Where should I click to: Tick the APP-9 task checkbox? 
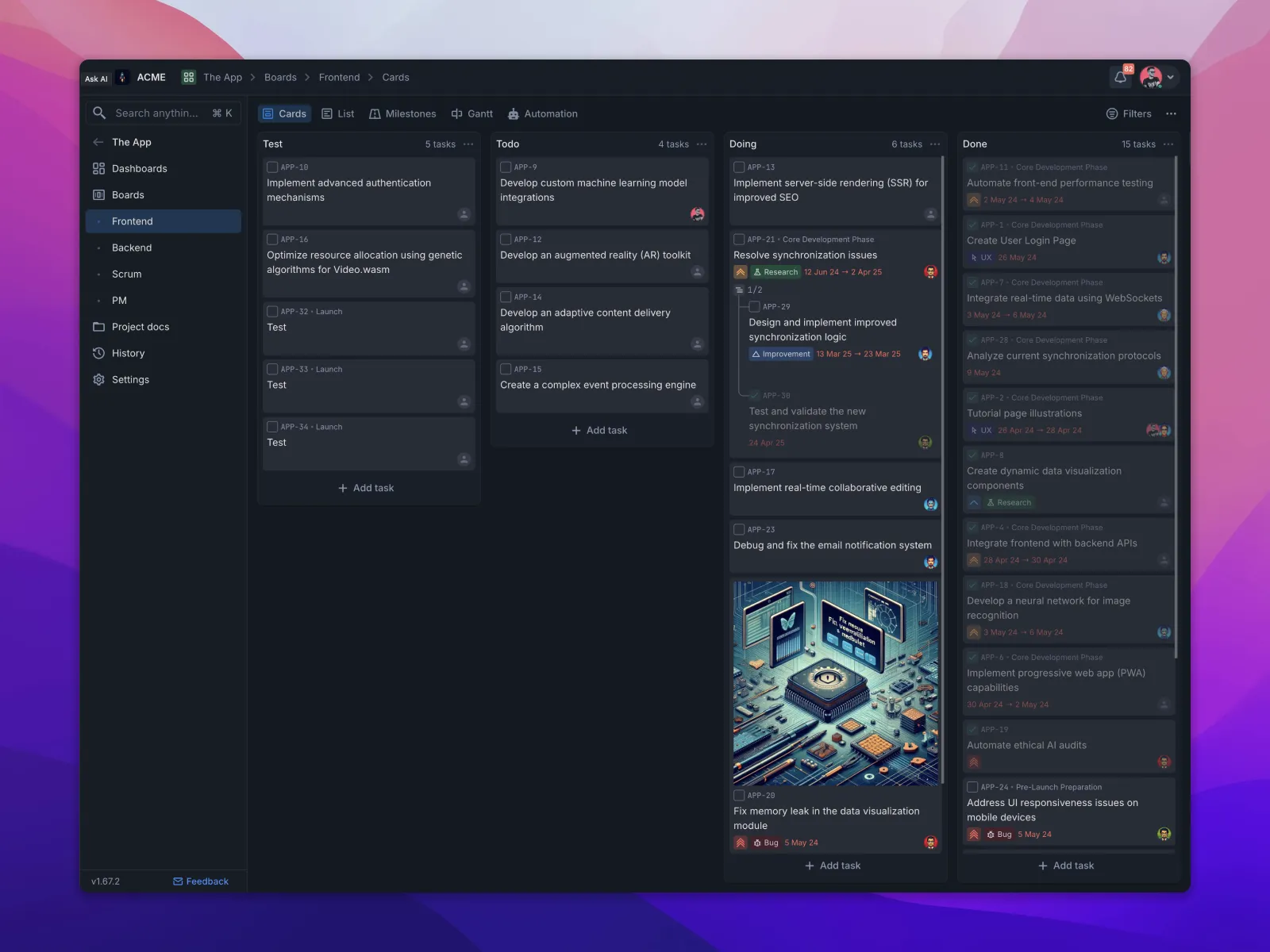click(x=506, y=167)
